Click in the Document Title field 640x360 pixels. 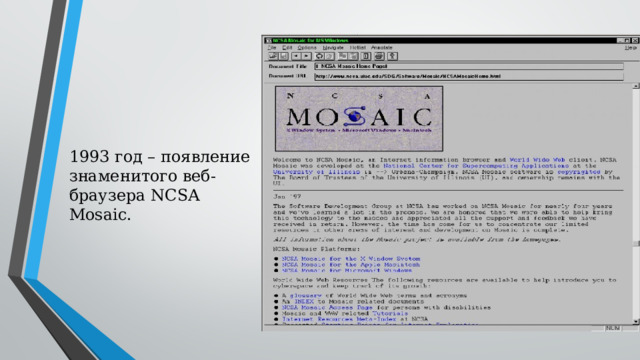pos(469,66)
